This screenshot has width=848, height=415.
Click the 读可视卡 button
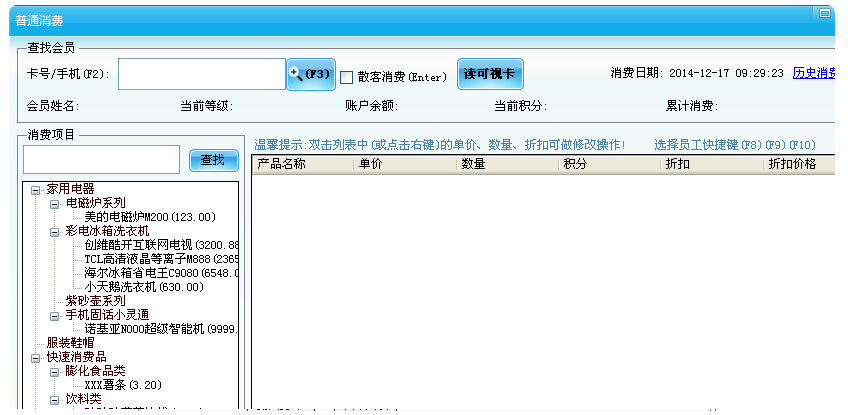click(x=490, y=74)
